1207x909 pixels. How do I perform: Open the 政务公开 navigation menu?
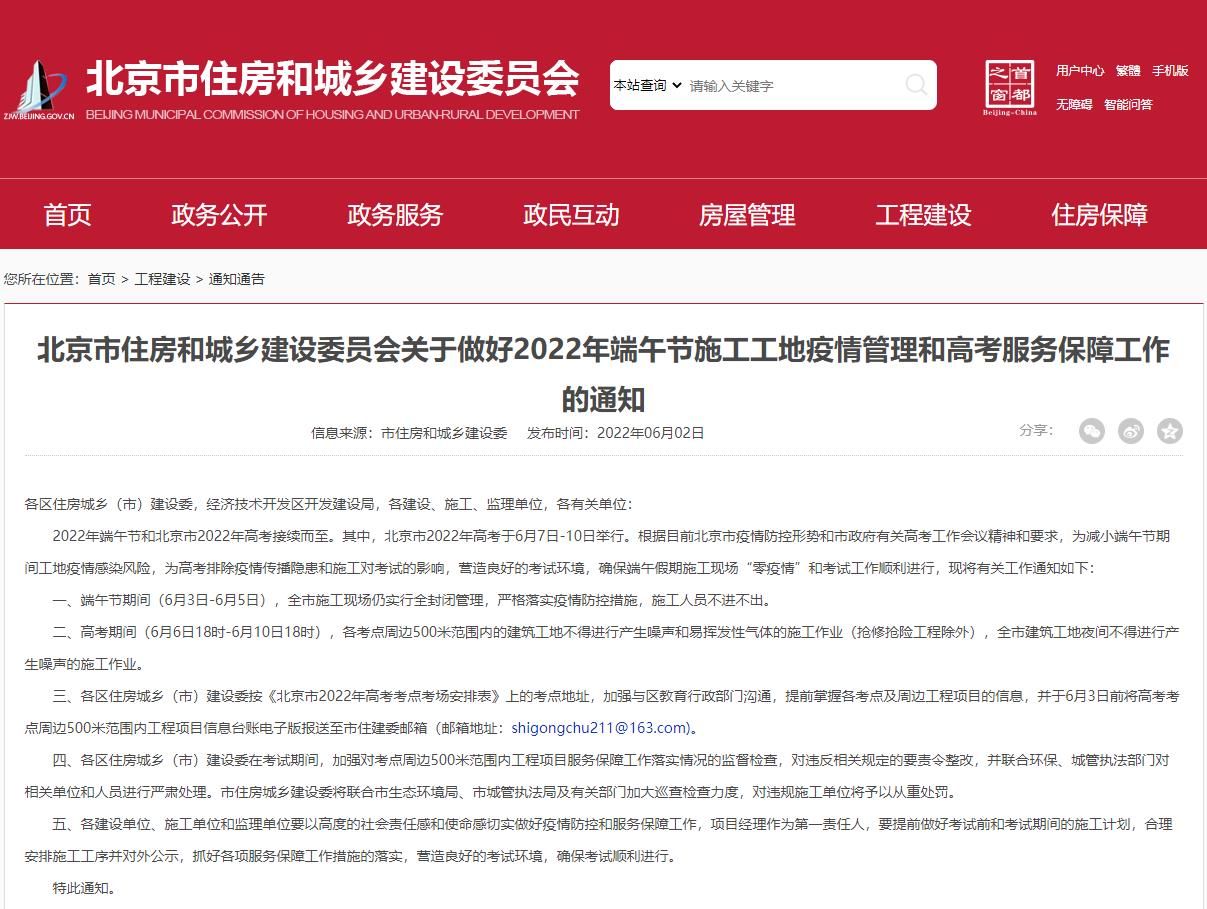[219, 215]
